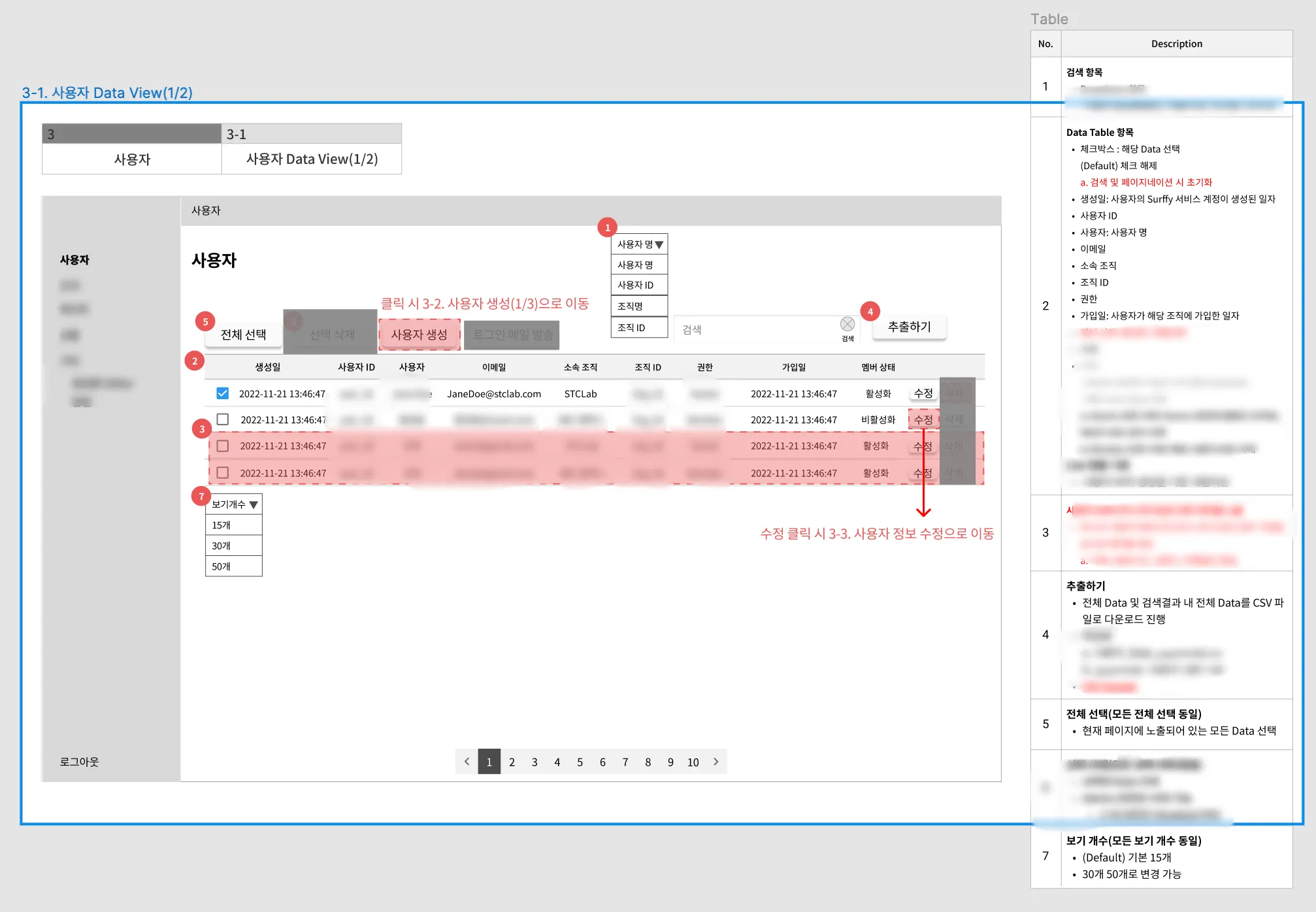Select 사용자 in left sidebar menu
The image size is (1316, 912).
tap(74, 260)
